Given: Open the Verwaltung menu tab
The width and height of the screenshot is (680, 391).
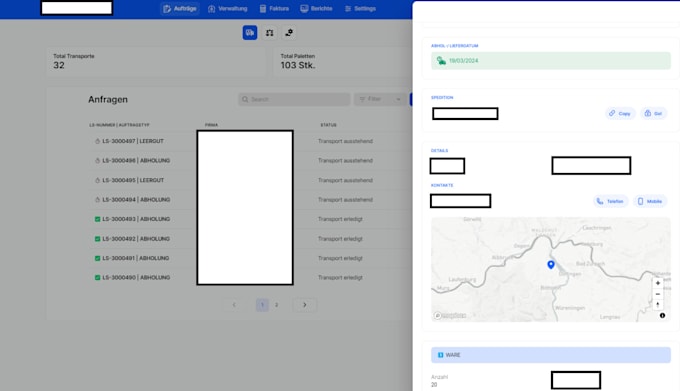Looking at the screenshot, I should (x=228, y=9).
